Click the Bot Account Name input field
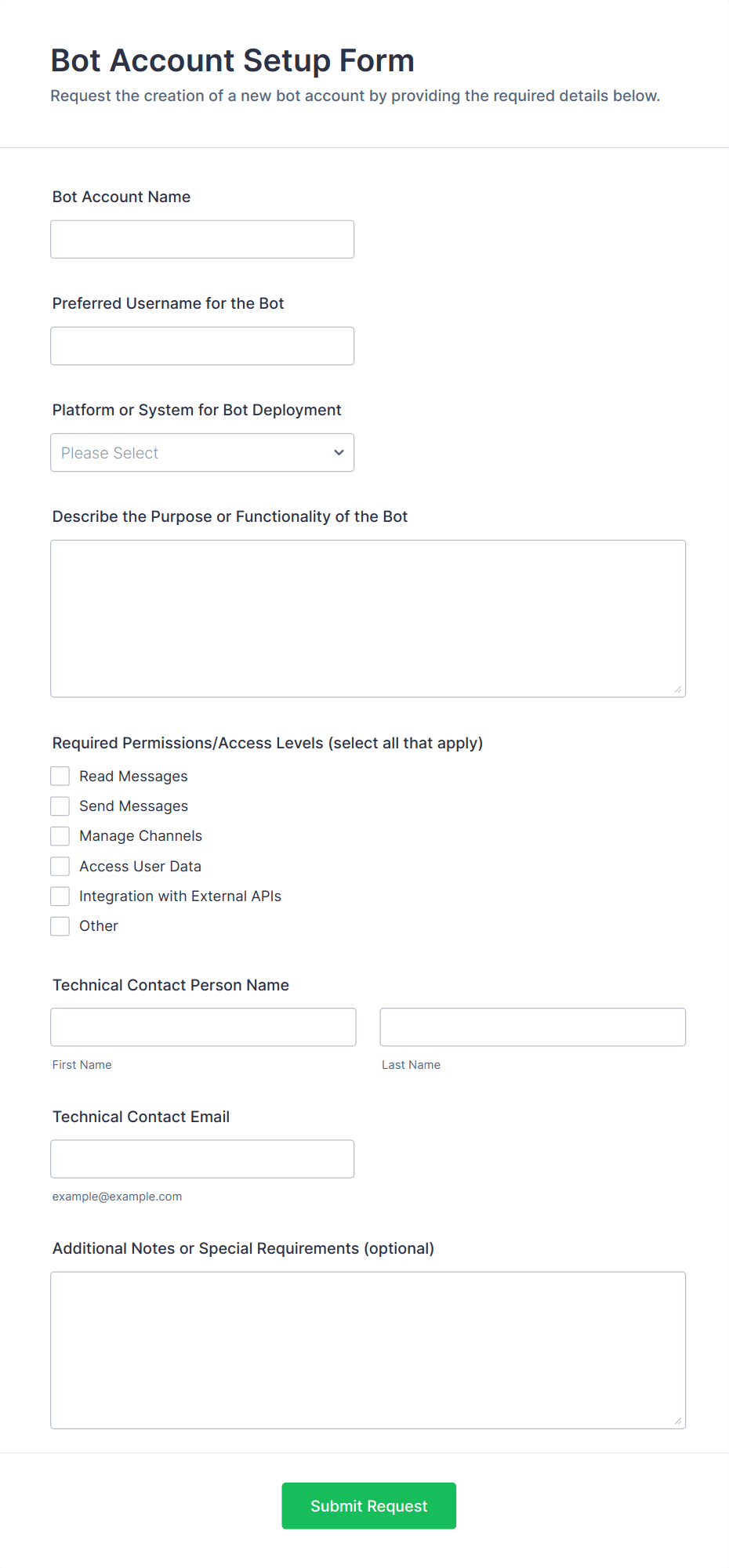Image resolution: width=729 pixels, height=1568 pixels. [x=202, y=239]
